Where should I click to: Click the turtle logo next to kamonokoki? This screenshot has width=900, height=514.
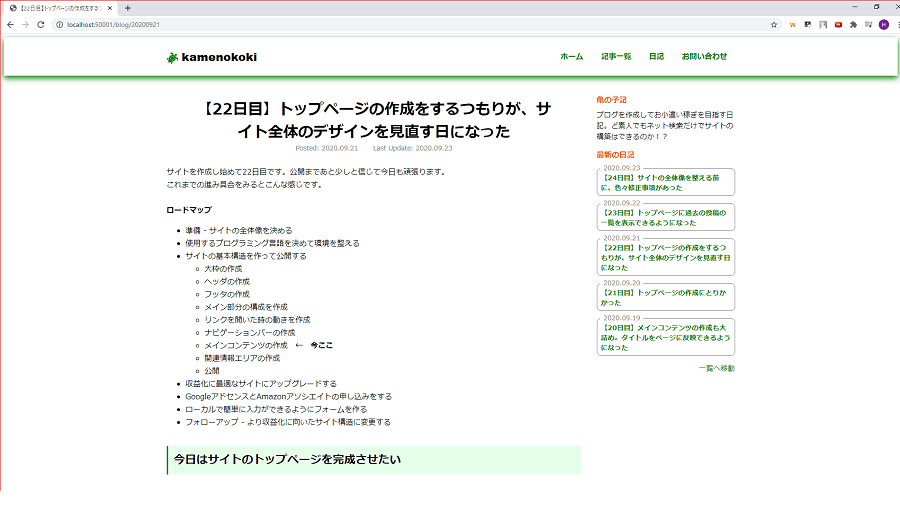172,57
